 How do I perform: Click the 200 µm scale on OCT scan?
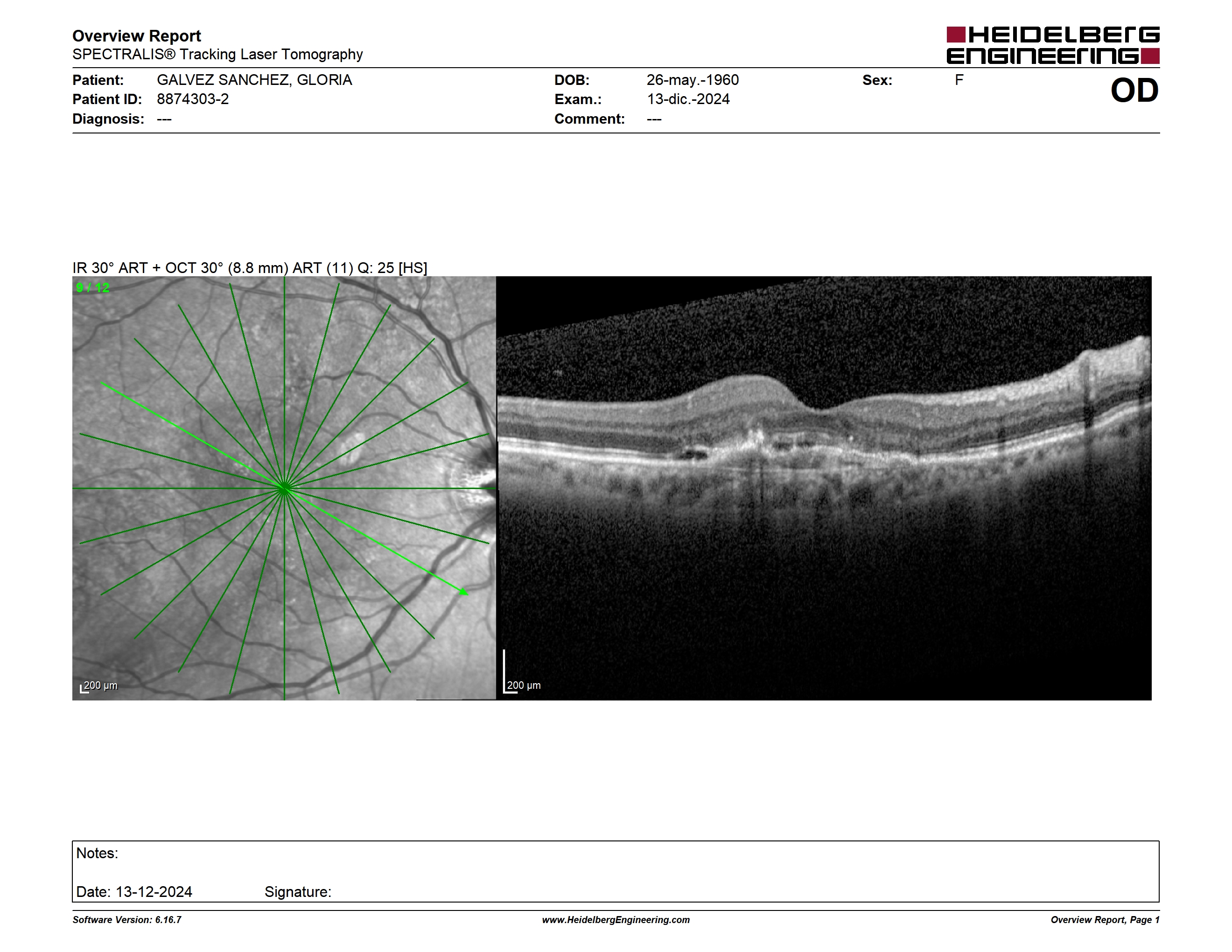pos(522,671)
